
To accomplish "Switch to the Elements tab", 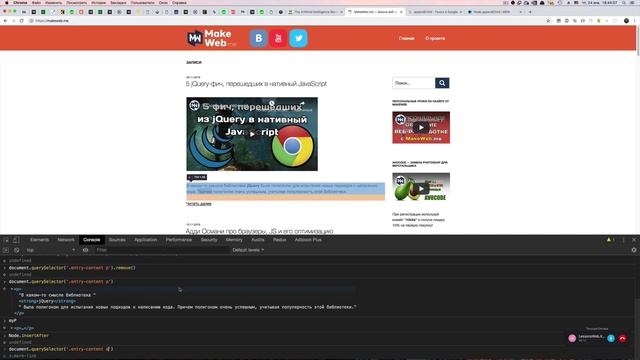I will (40, 240).
